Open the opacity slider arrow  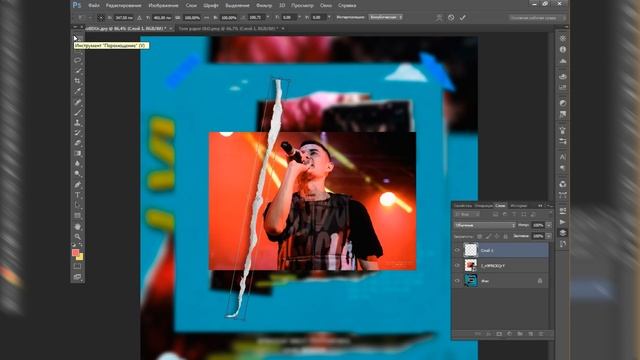(x=549, y=225)
